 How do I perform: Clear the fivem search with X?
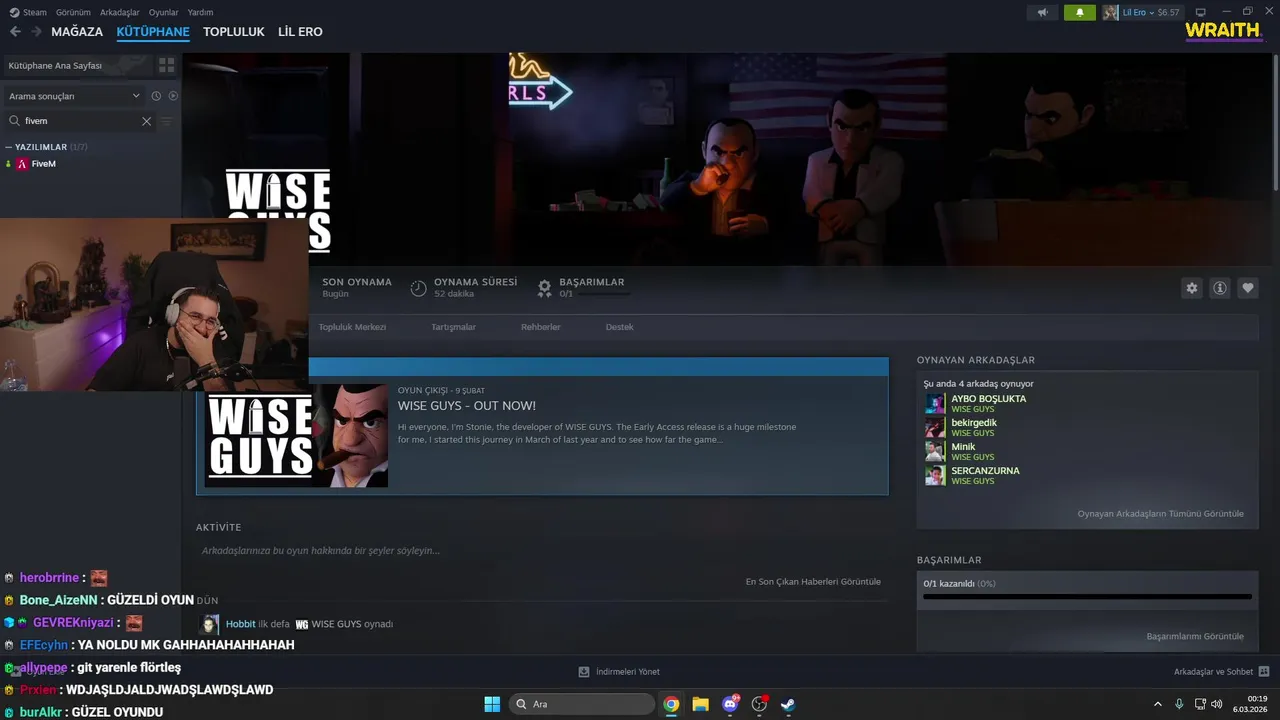(146, 121)
